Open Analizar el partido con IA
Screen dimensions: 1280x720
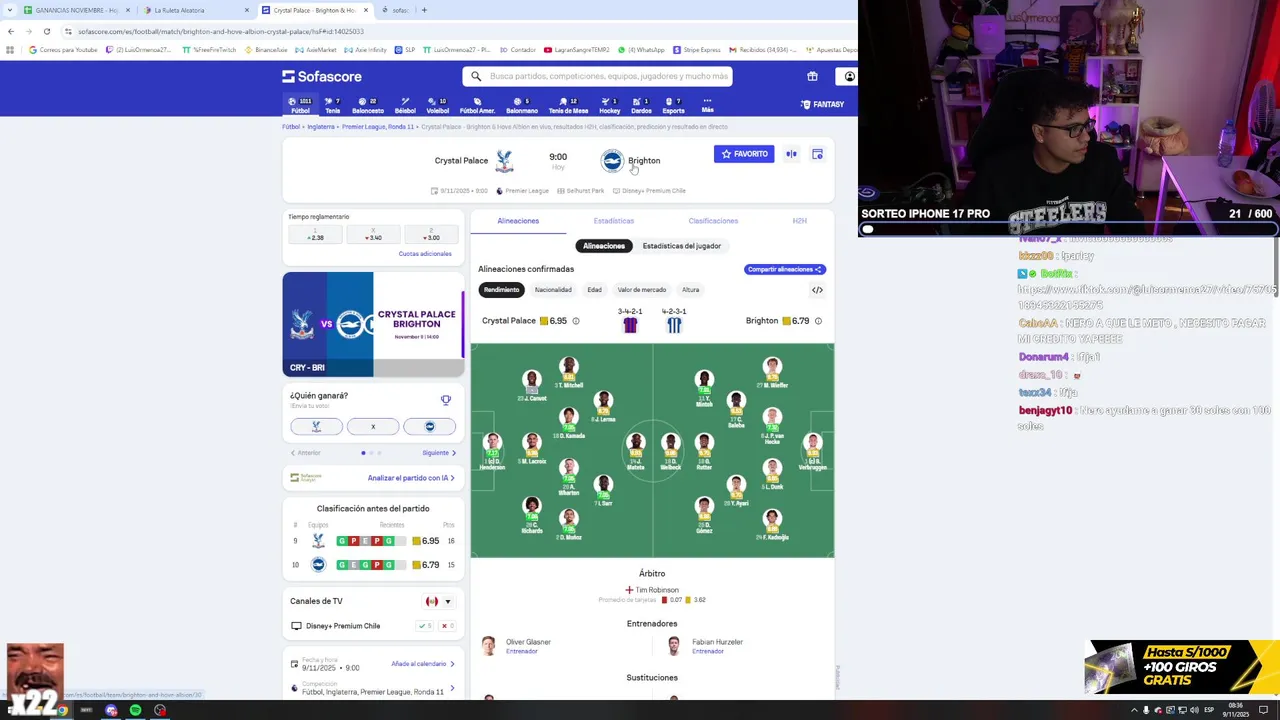[411, 478]
